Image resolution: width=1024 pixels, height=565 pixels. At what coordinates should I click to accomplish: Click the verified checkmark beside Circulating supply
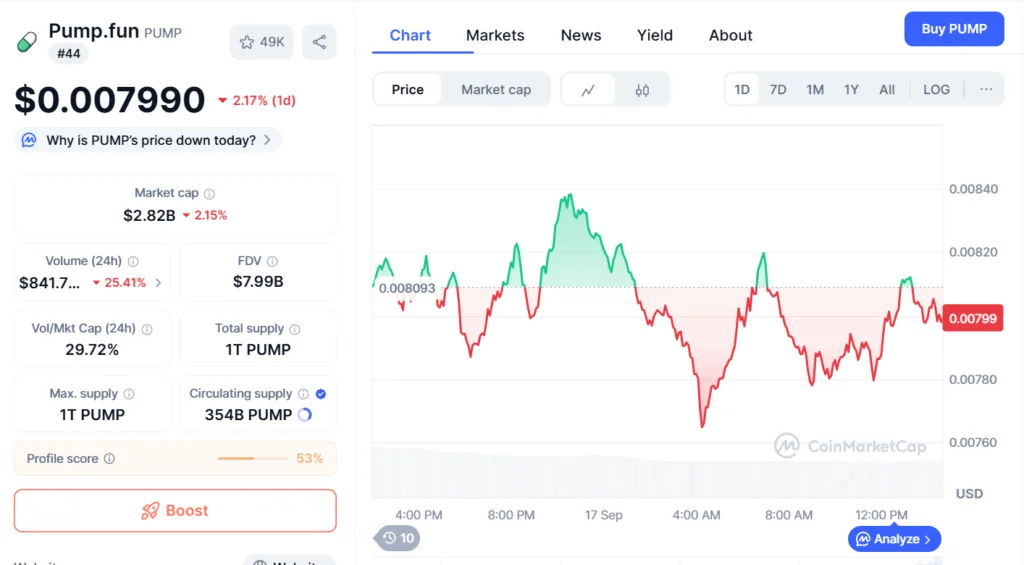point(321,394)
